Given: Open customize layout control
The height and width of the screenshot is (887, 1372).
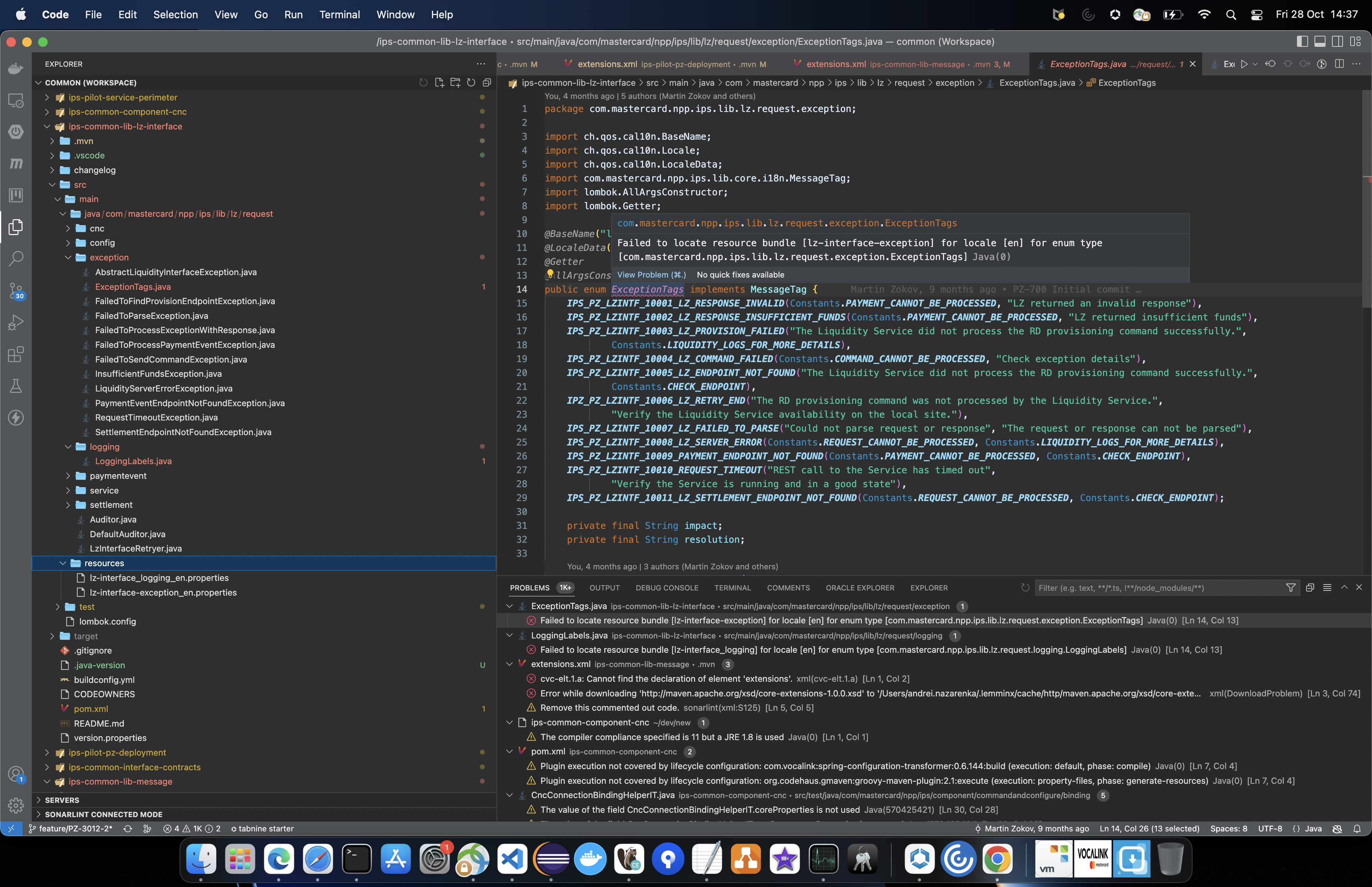Looking at the screenshot, I should coord(1355,41).
